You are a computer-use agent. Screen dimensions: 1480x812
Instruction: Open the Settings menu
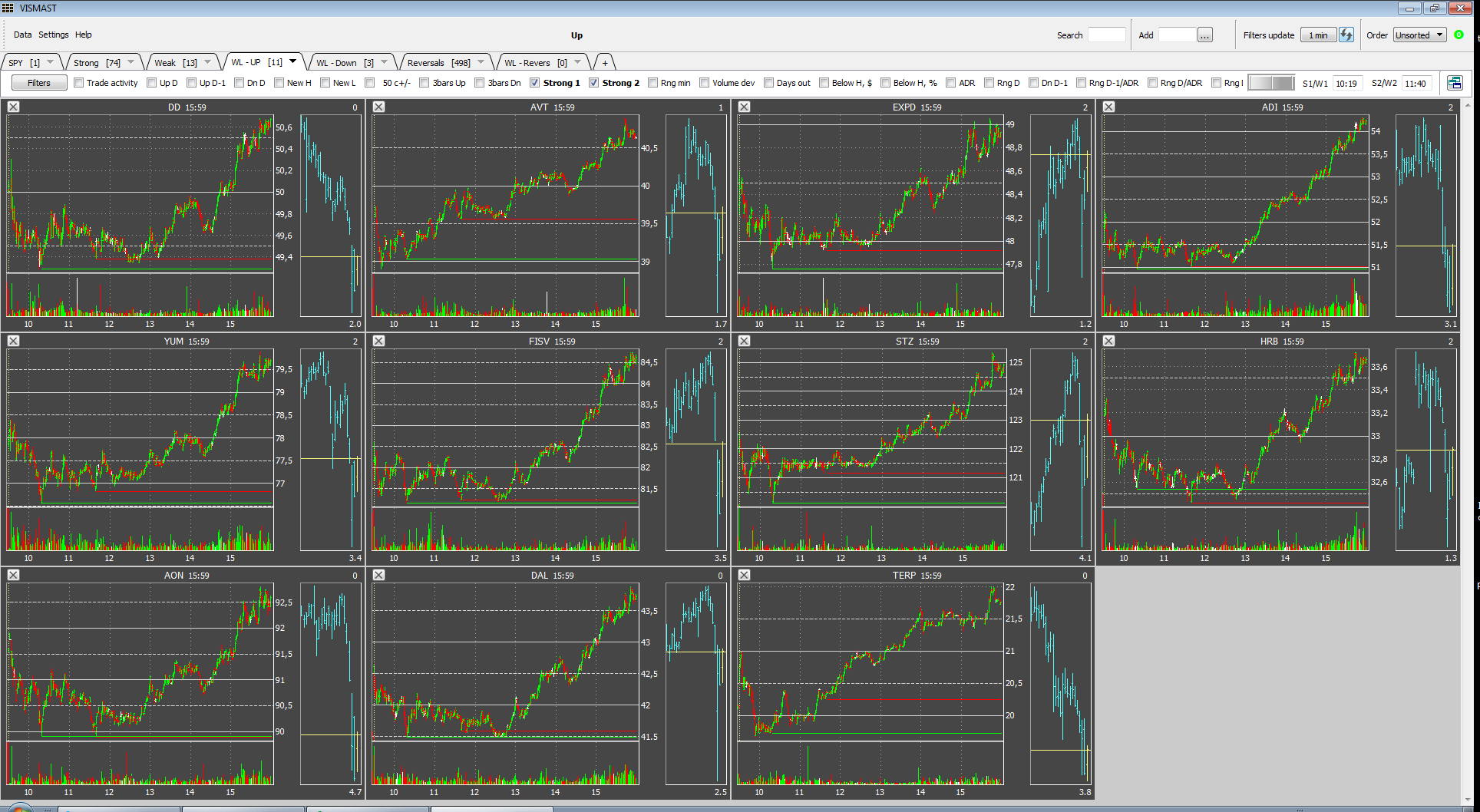pyautogui.click(x=54, y=35)
